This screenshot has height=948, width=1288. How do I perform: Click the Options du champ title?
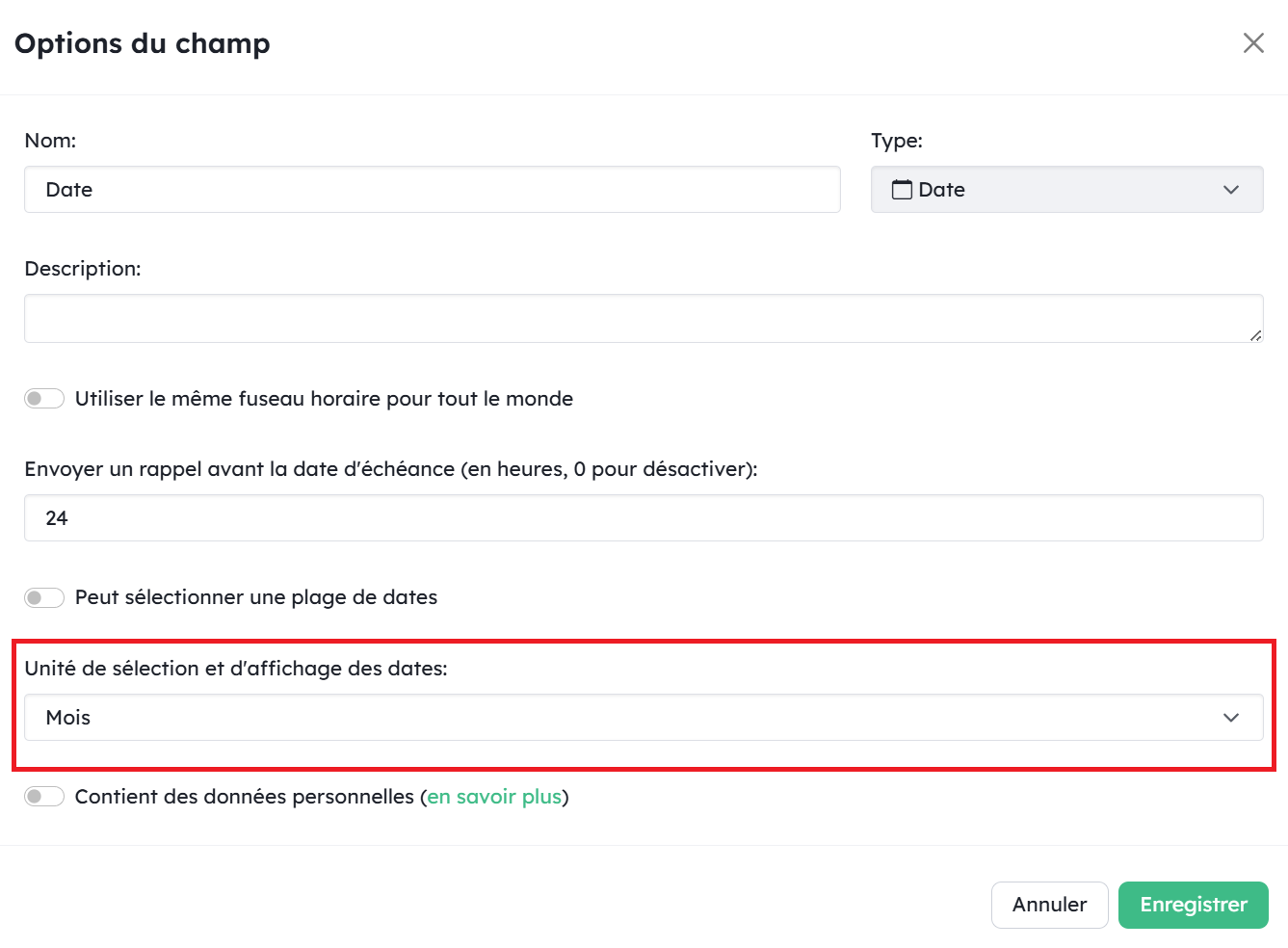(x=143, y=43)
